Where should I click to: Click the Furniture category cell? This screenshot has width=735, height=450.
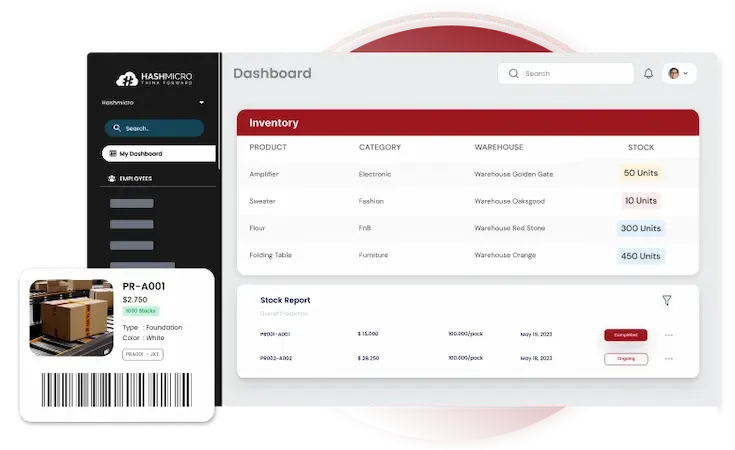[373, 255]
